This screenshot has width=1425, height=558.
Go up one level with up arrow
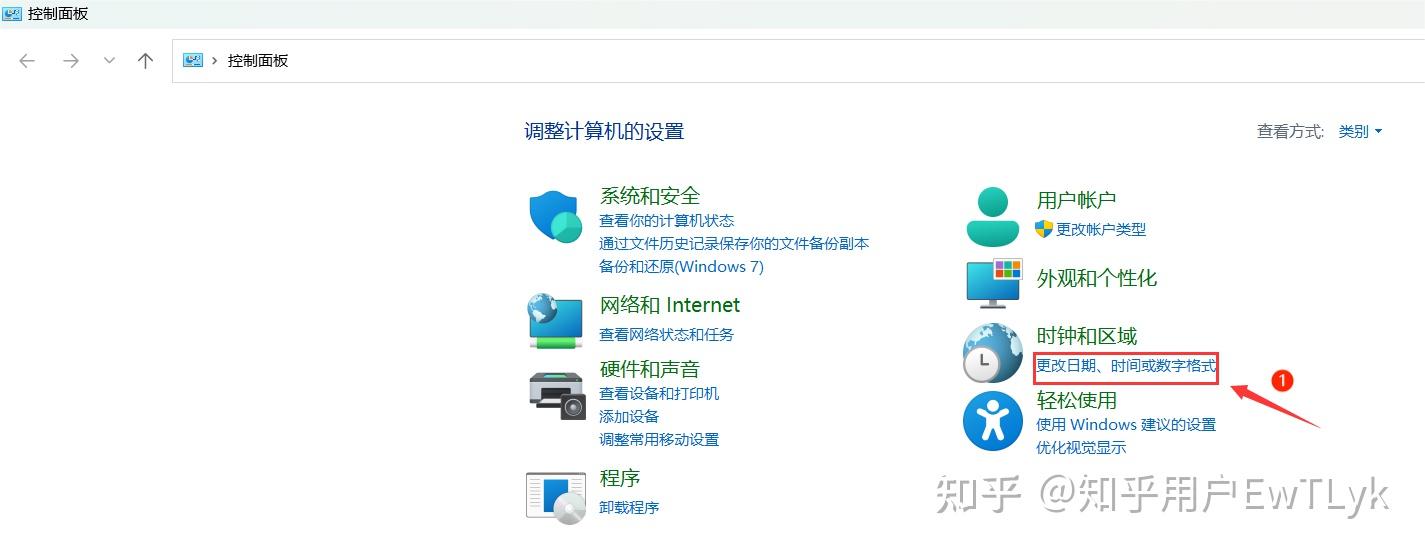[145, 61]
